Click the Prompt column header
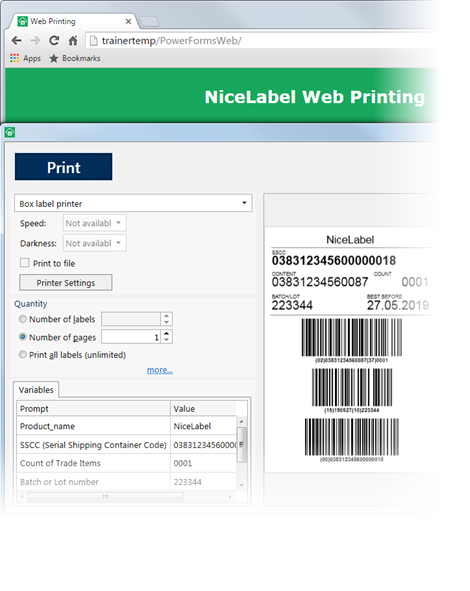This screenshot has height=591, width=470. 93,409
